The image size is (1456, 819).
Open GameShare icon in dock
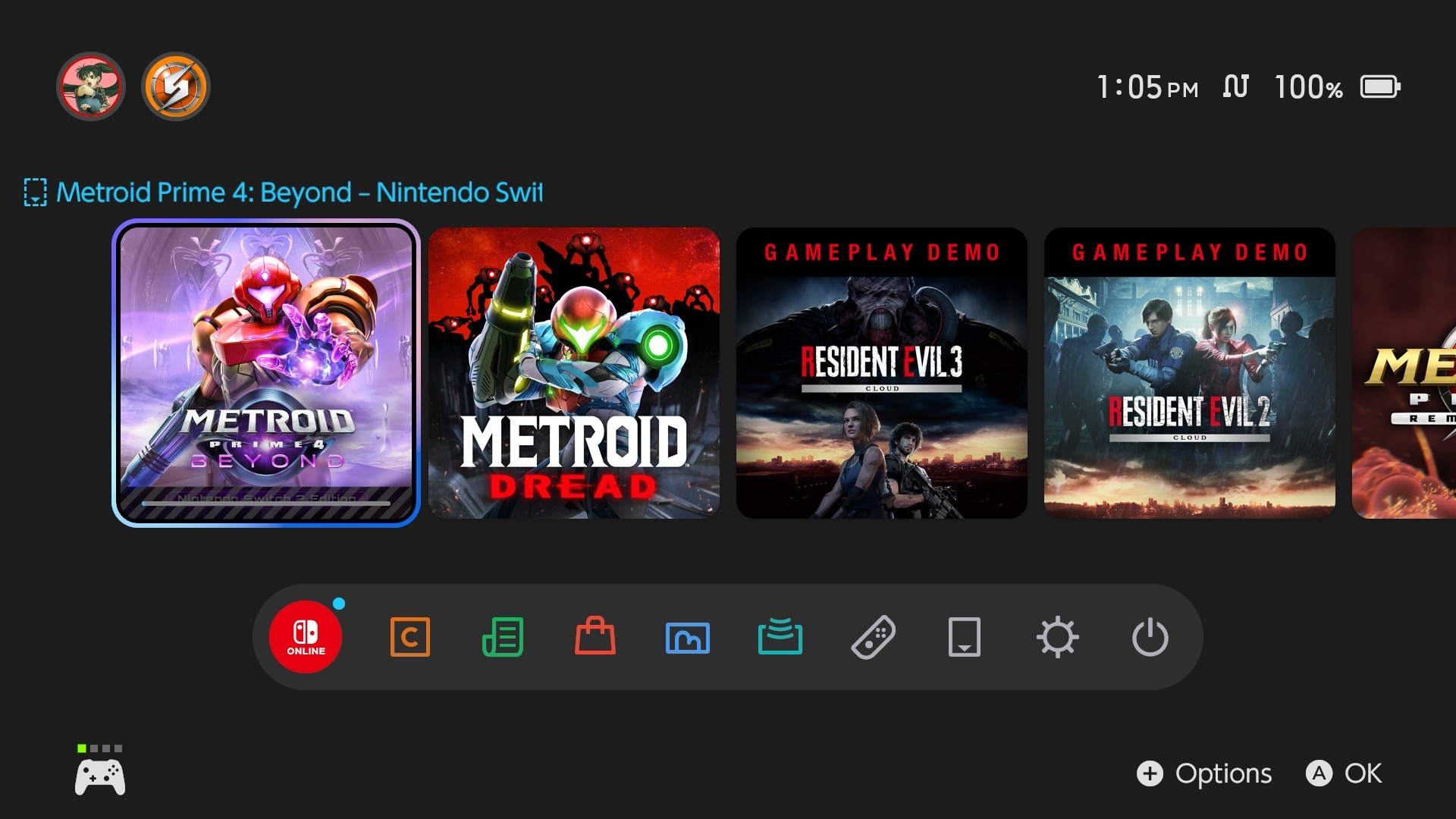pos(780,637)
